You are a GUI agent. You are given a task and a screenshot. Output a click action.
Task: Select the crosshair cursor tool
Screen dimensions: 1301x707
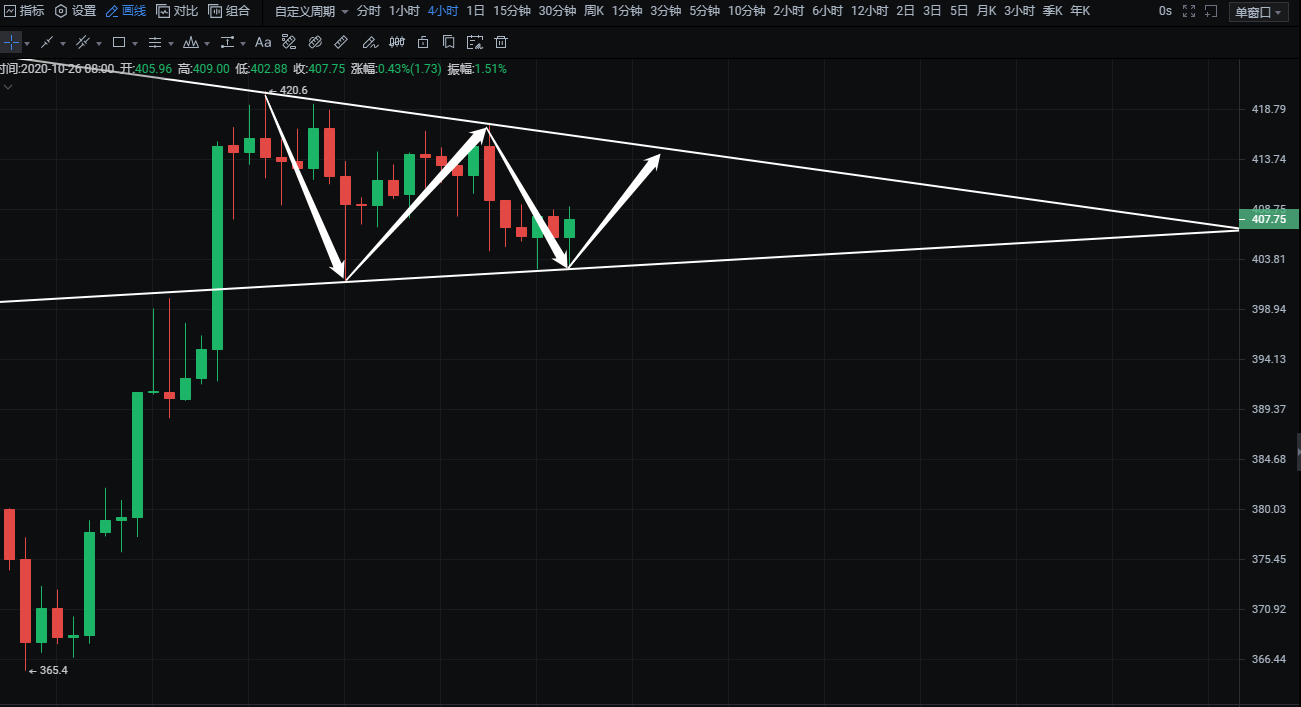[10, 43]
